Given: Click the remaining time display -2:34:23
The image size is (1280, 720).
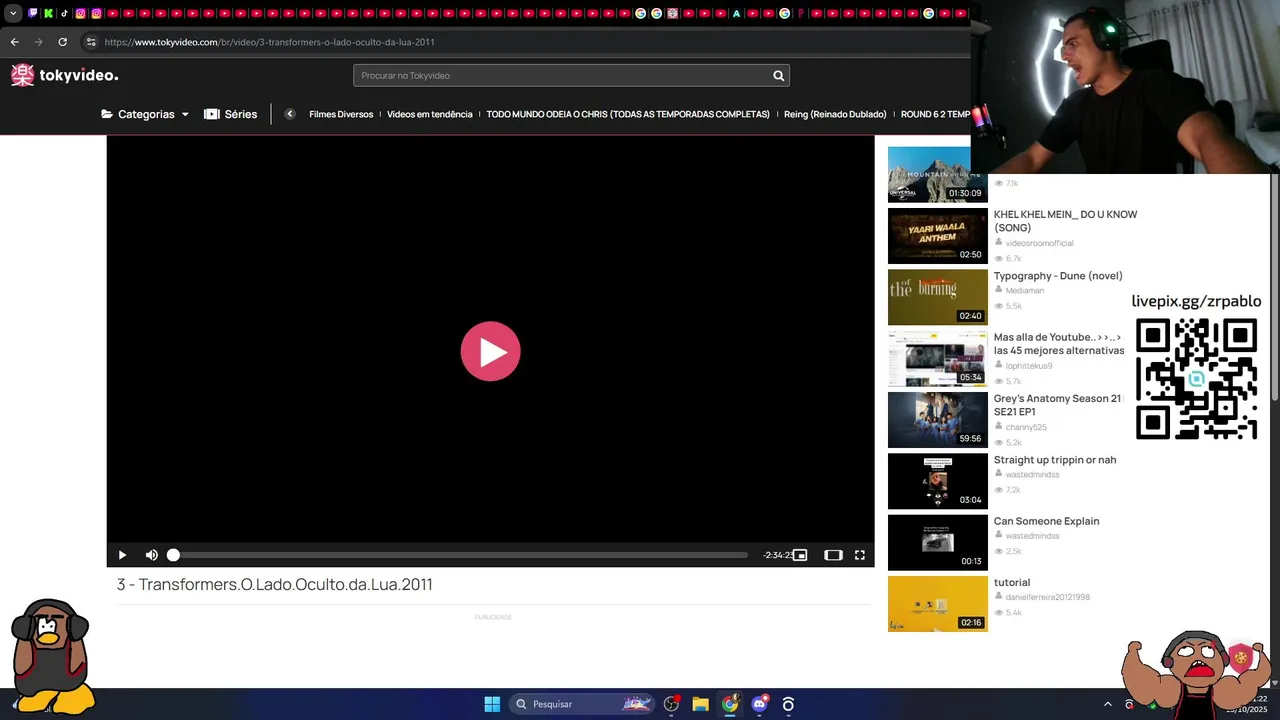Looking at the screenshot, I should [777, 555].
